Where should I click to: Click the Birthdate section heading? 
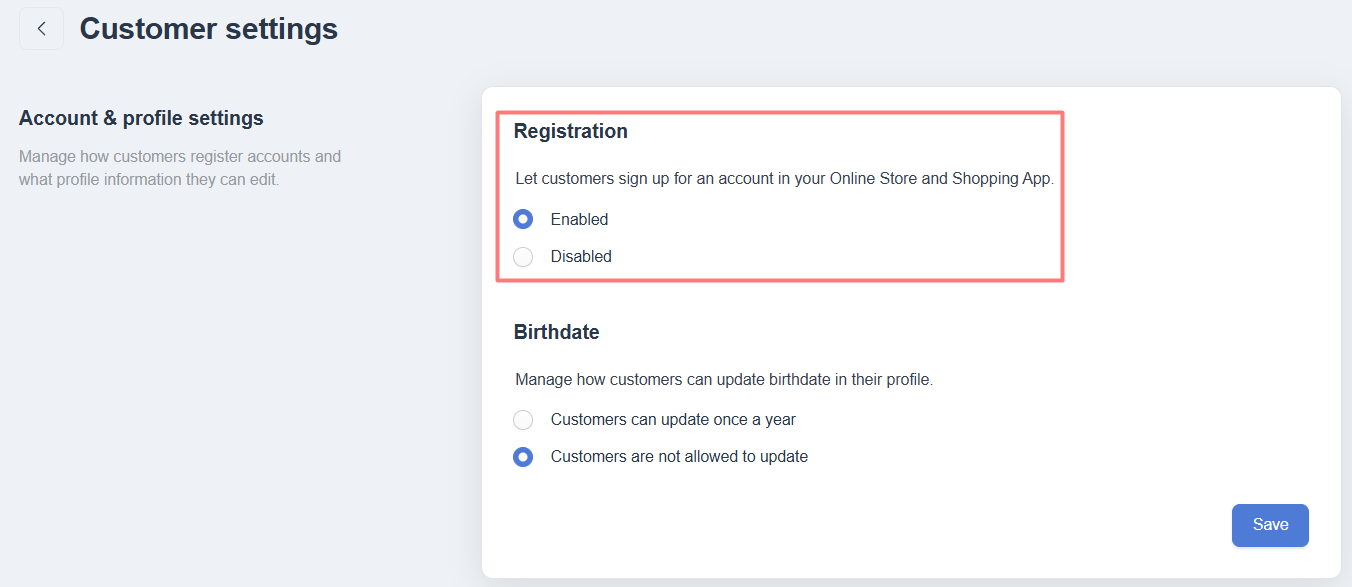tap(557, 332)
